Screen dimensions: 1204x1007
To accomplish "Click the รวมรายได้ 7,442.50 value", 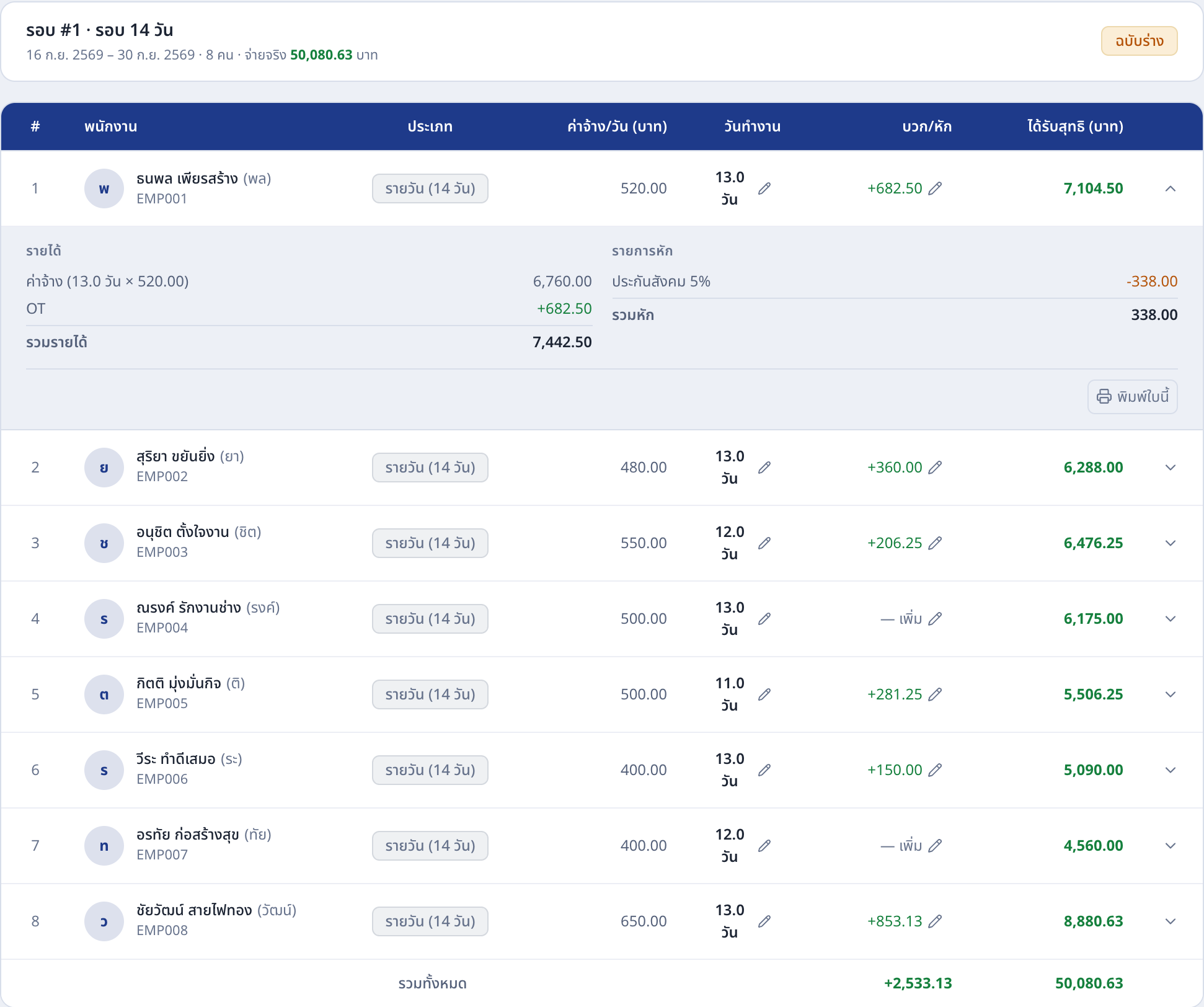I will 562,342.
